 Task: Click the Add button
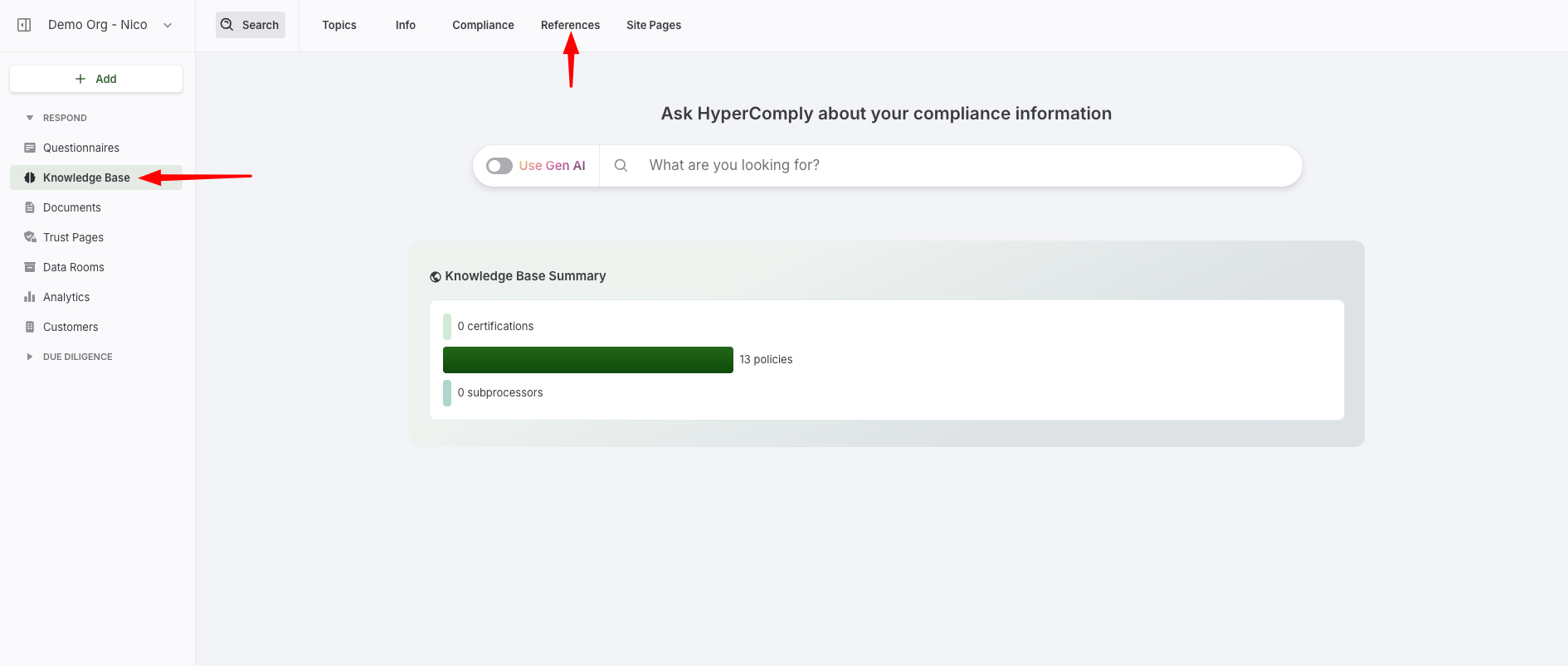pos(96,79)
